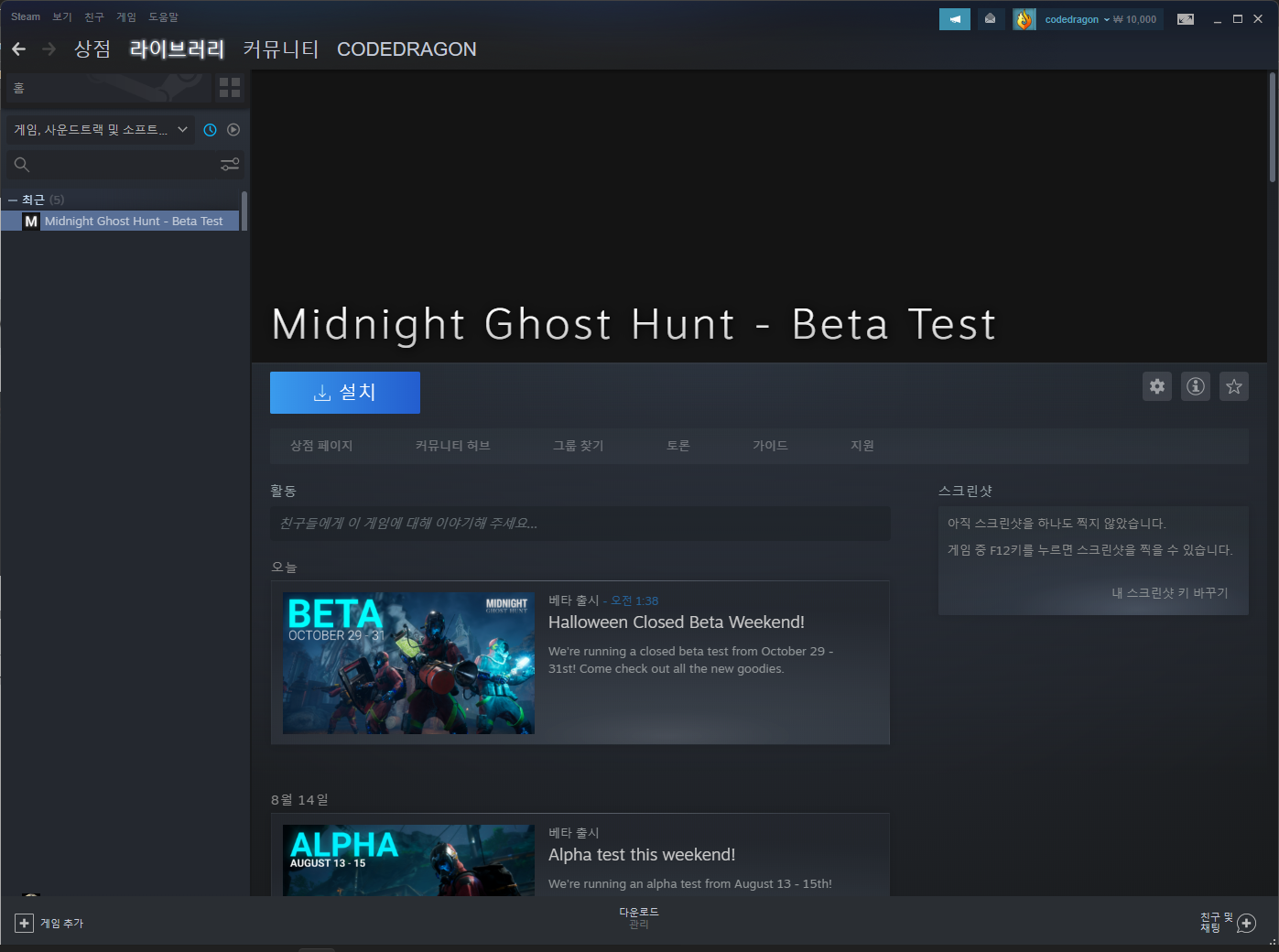Screen dimensions: 1279x952
Task: Open the ALPHA August 13-15 thumbnail
Action: (408, 860)
